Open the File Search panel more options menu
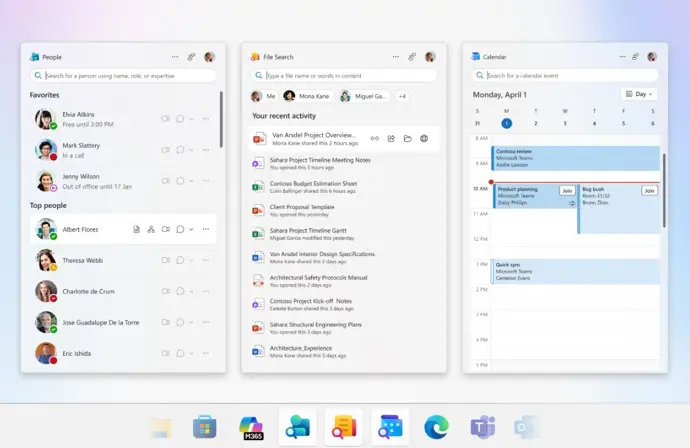The width and height of the screenshot is (690, 448). pos(396,57)
